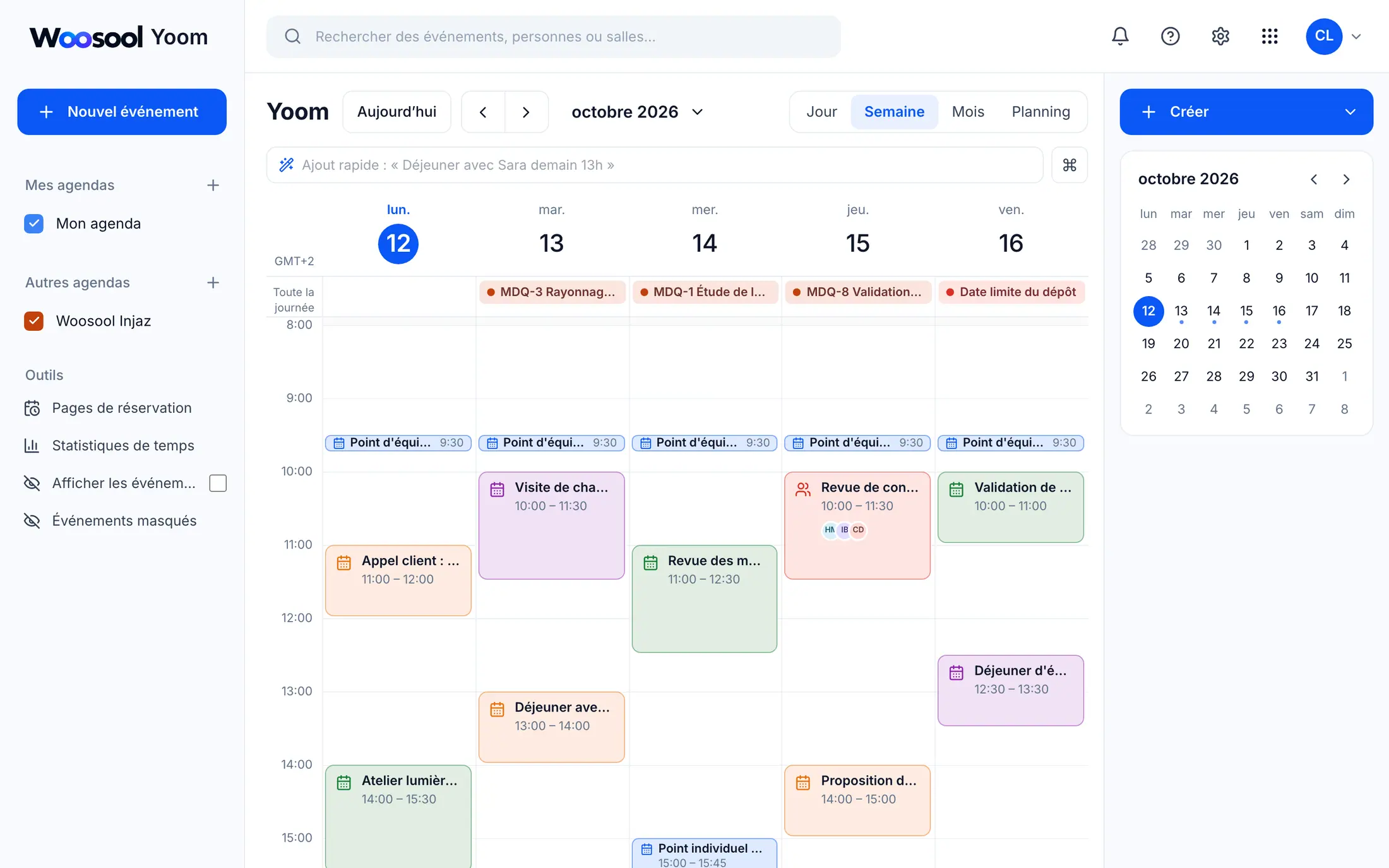This screenshot has height=868, width=1389.
Task: Click the Aujourd'hui button
Action: (396, 112)
